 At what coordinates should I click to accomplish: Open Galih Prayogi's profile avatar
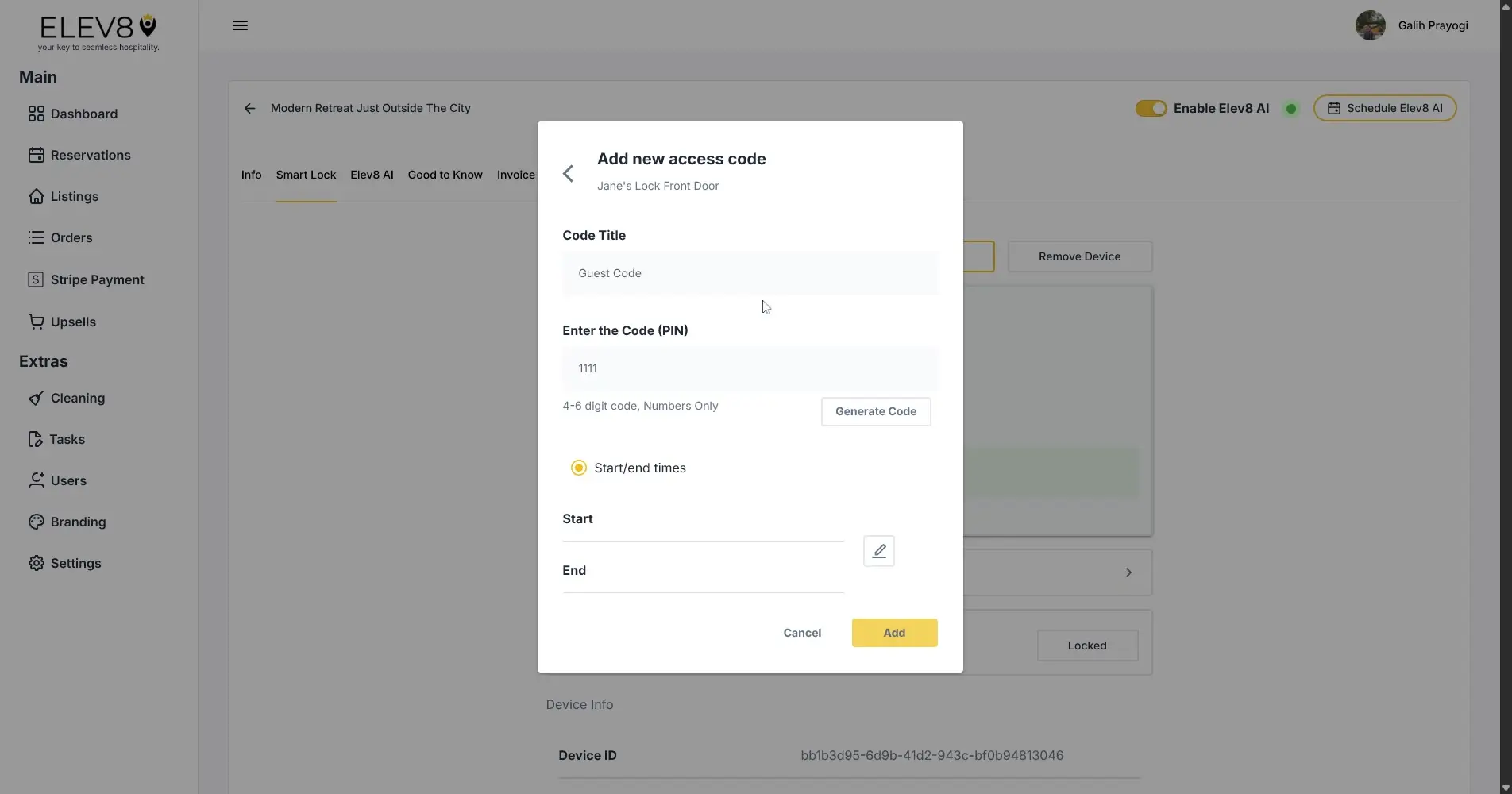pos(1369,25)
